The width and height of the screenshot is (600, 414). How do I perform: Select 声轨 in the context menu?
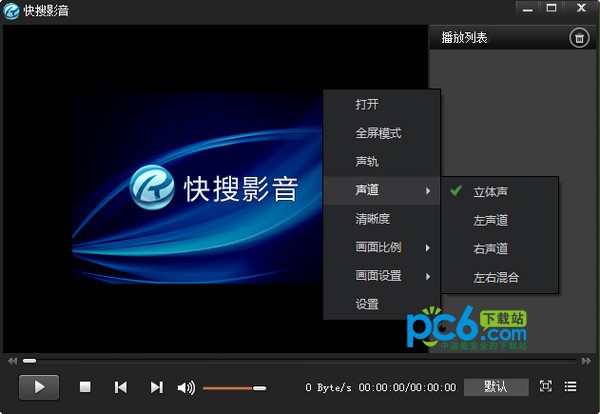(x=381, y=161)
